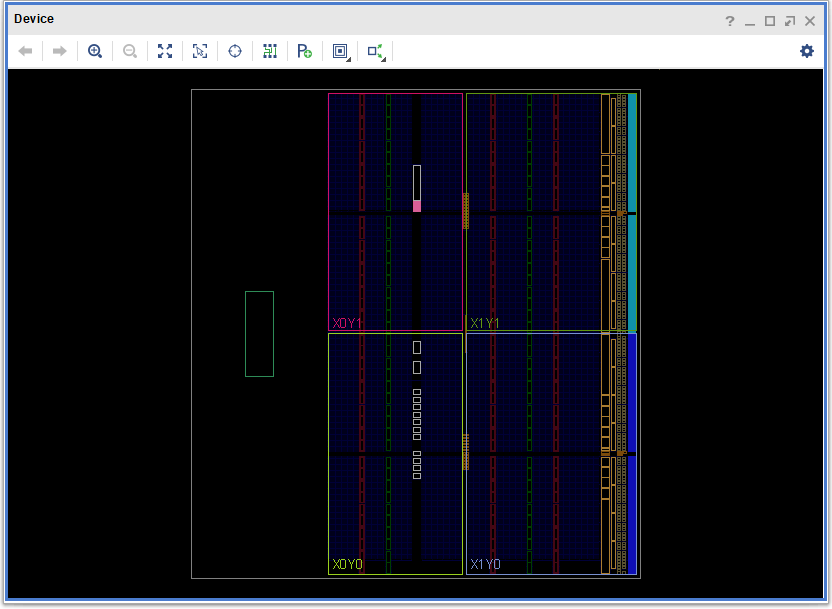Toggle the Routing Resources display
Screen dimensions: 832x609
[x=270, y=51]
